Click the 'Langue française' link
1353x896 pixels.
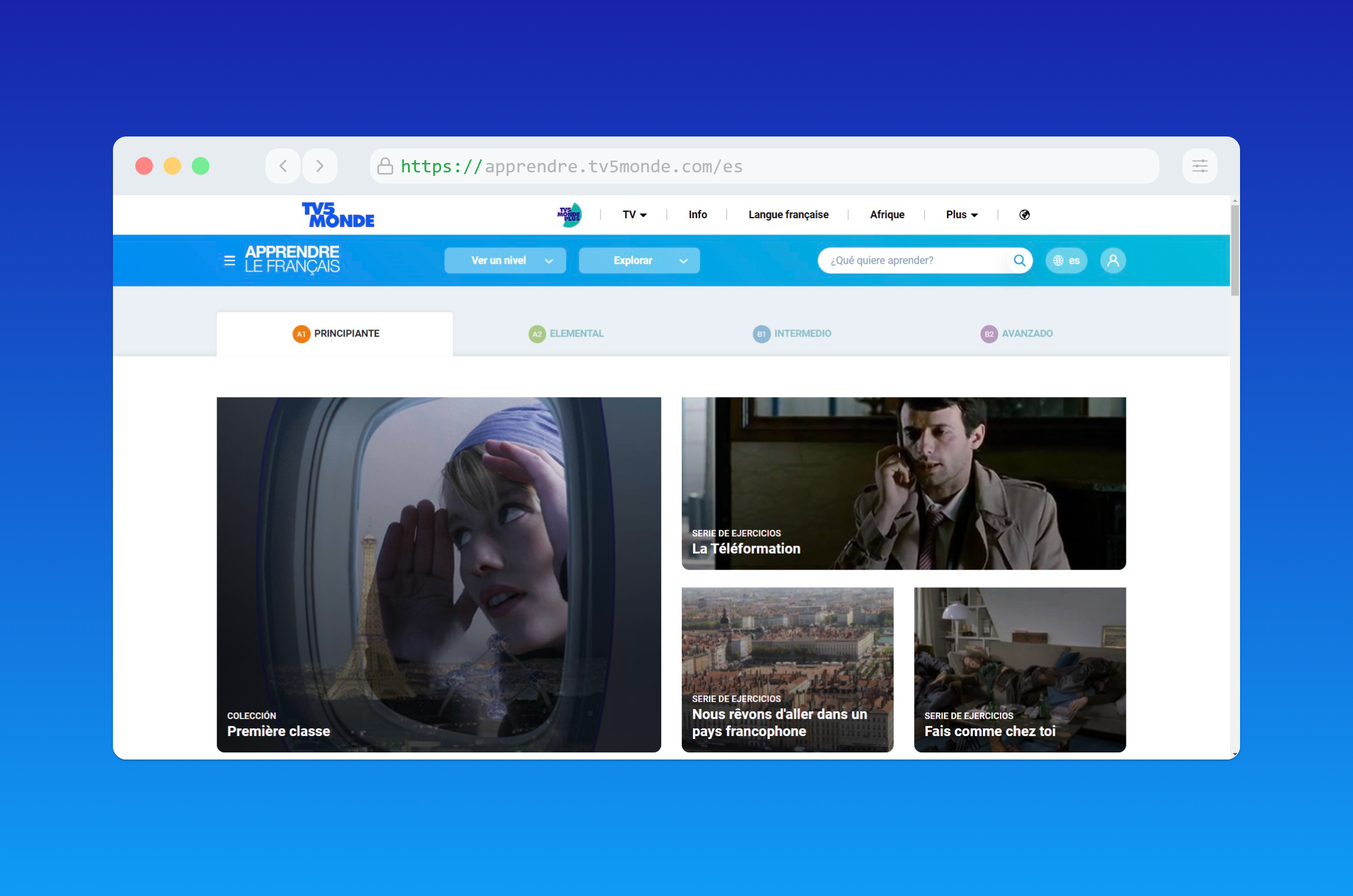[x=788, y=215]
